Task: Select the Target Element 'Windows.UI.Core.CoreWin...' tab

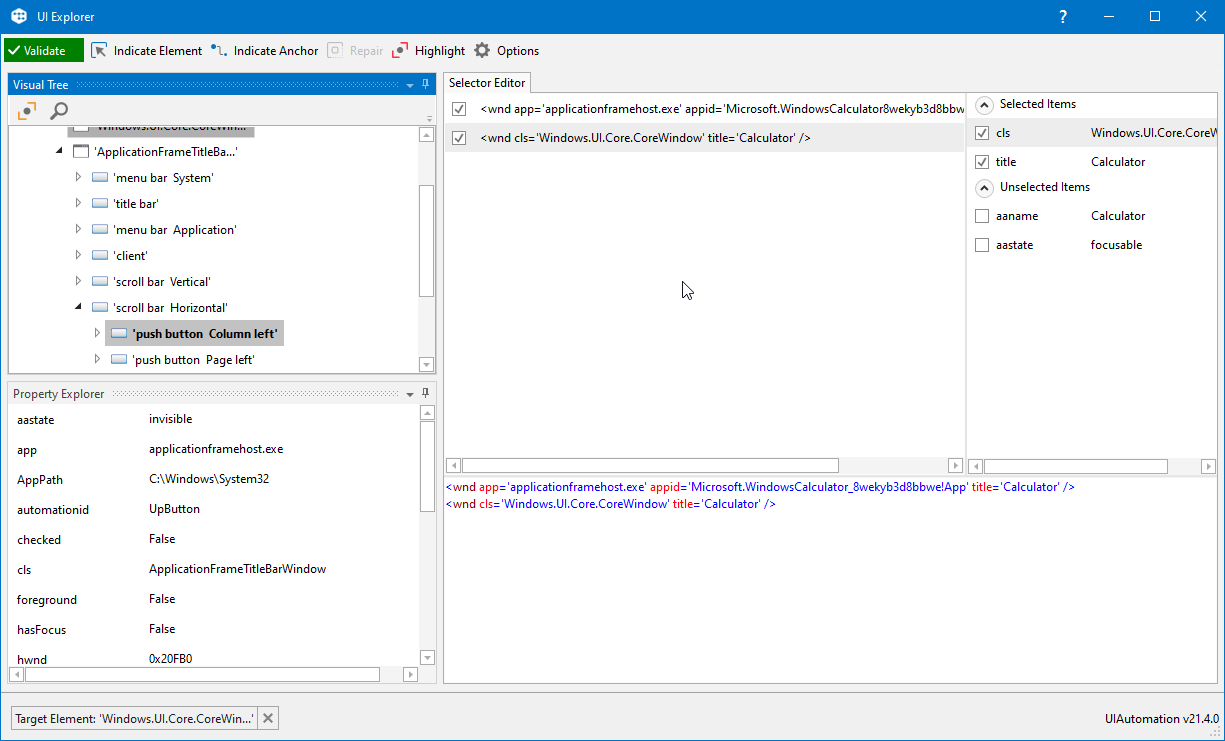Action: (134, 718)
